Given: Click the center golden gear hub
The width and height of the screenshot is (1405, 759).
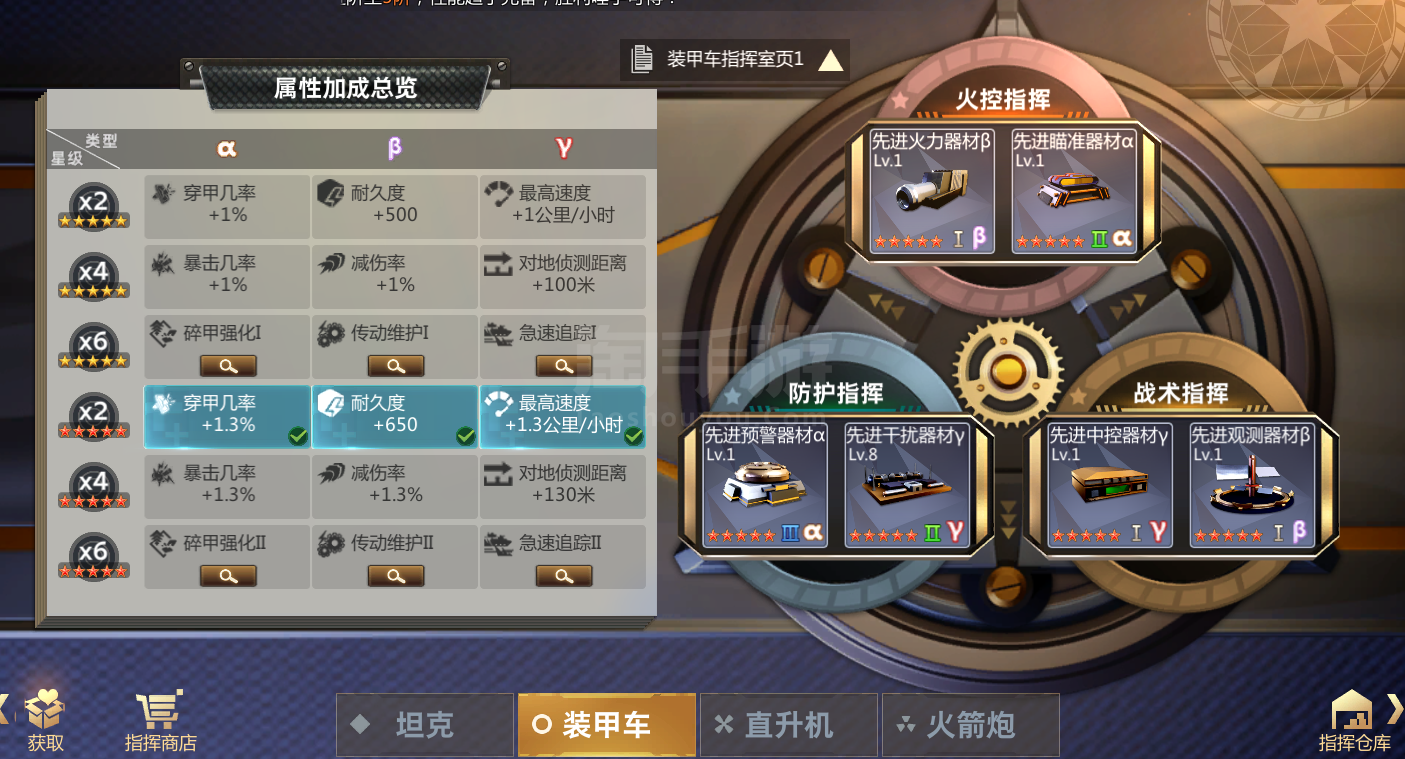Looking at the screenshot, I should (1007, 372).
